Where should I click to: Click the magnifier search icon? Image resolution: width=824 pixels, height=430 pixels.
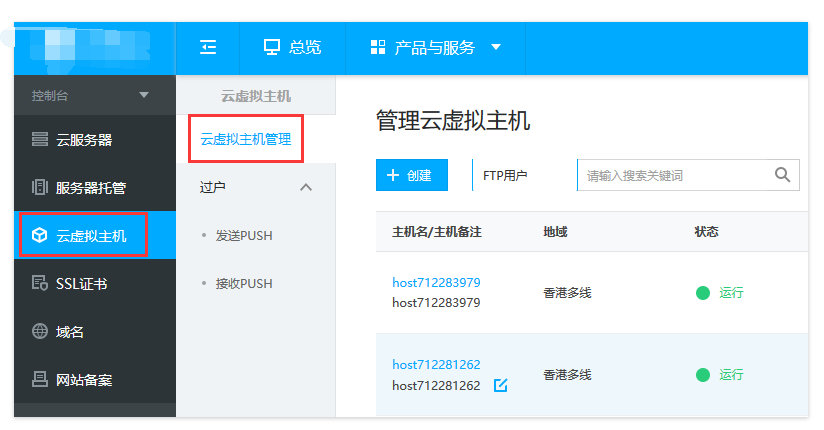click(x=783, y=175)
